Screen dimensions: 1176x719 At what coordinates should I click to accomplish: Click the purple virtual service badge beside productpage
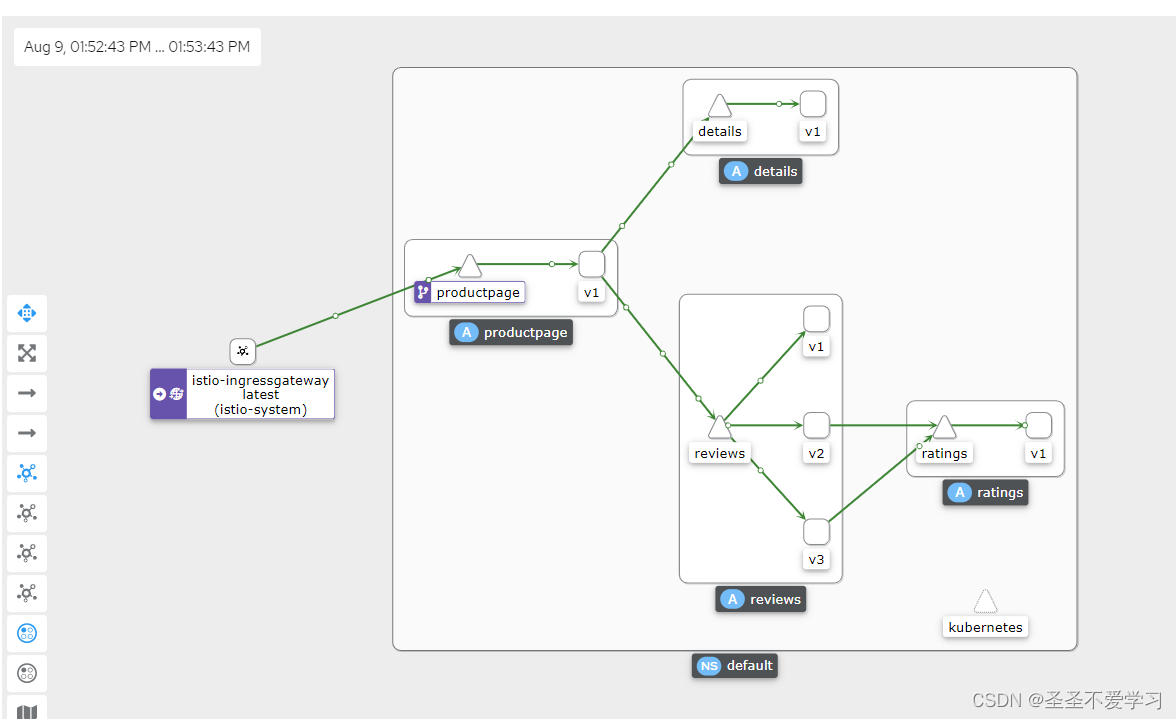click(x=422, y=292)
